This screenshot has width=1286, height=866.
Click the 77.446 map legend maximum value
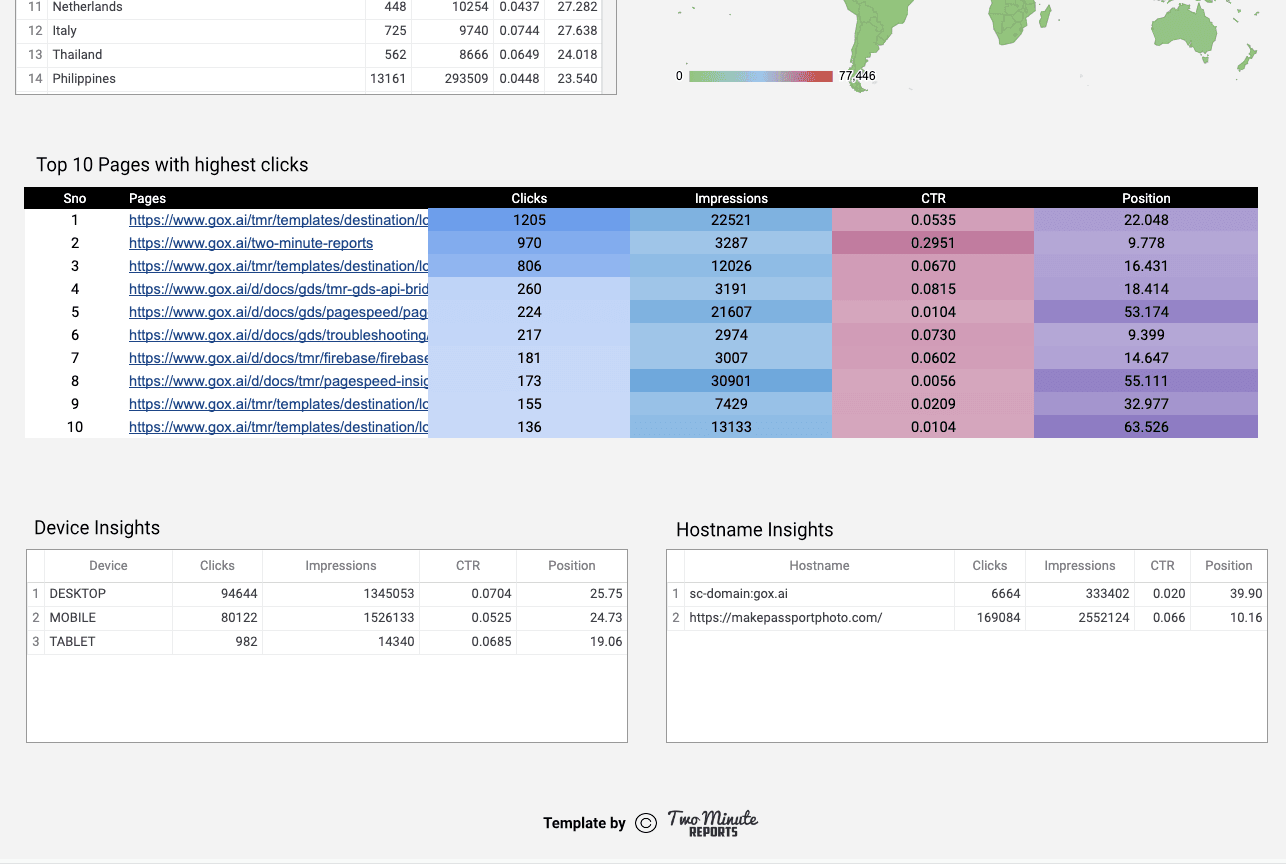pos(857,76)
